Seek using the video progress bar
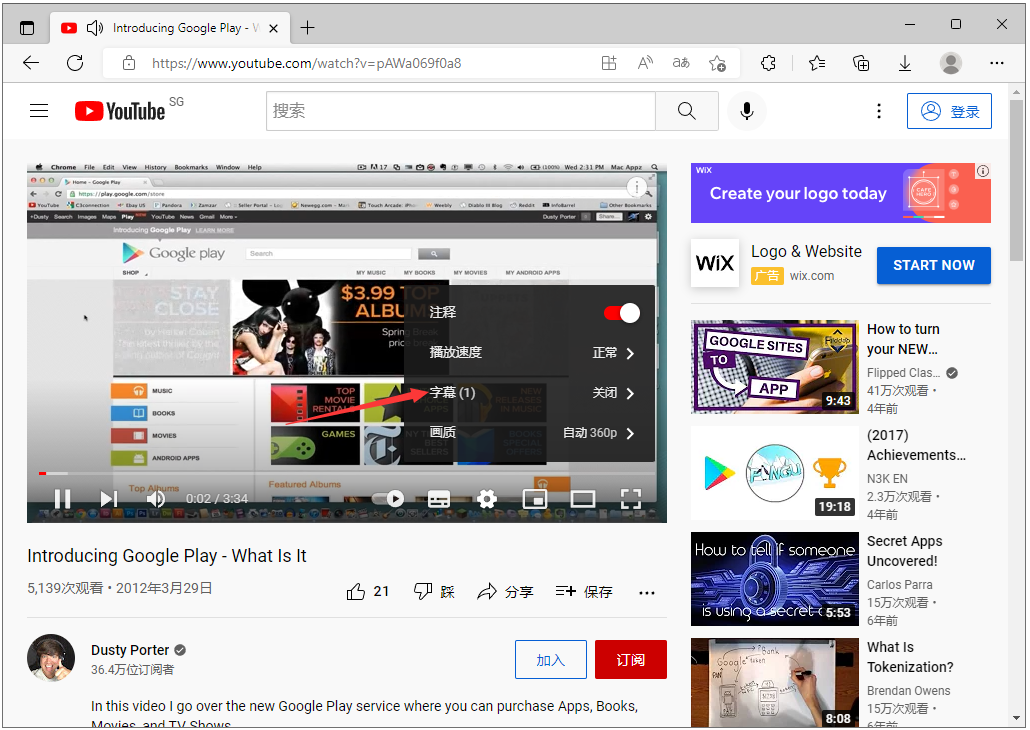The width and height of the screenshot is (1030, 730). pos(347,473)
